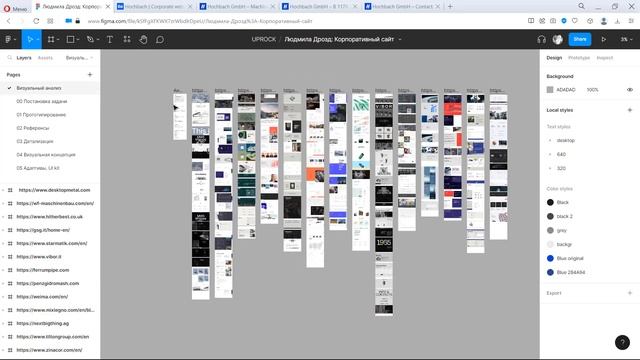Image resolution: width=640 pixels, height=360 pixels.
Task: Open the Resources components tool
Action: point(127,40)
